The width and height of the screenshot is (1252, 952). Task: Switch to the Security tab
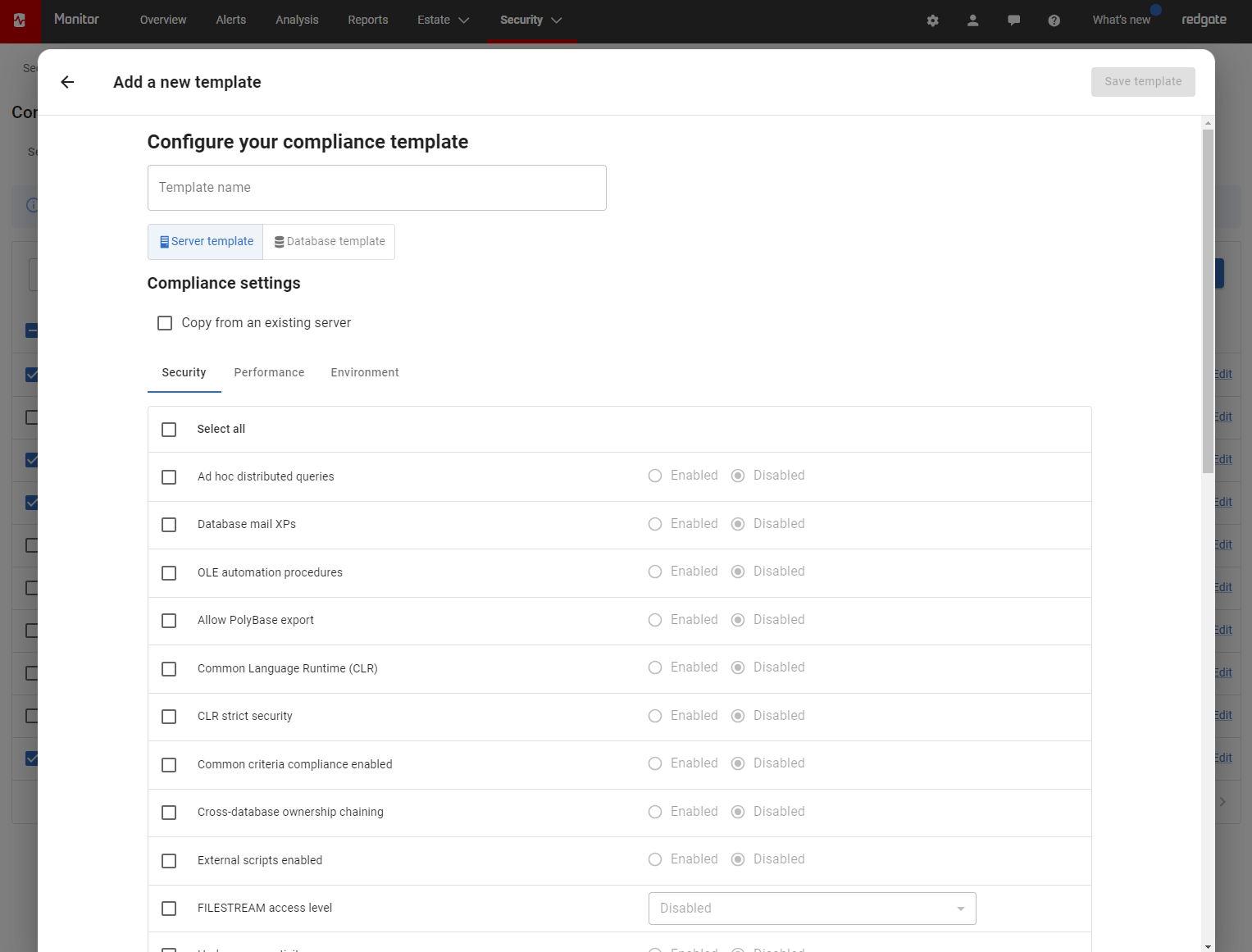(184, 373)
